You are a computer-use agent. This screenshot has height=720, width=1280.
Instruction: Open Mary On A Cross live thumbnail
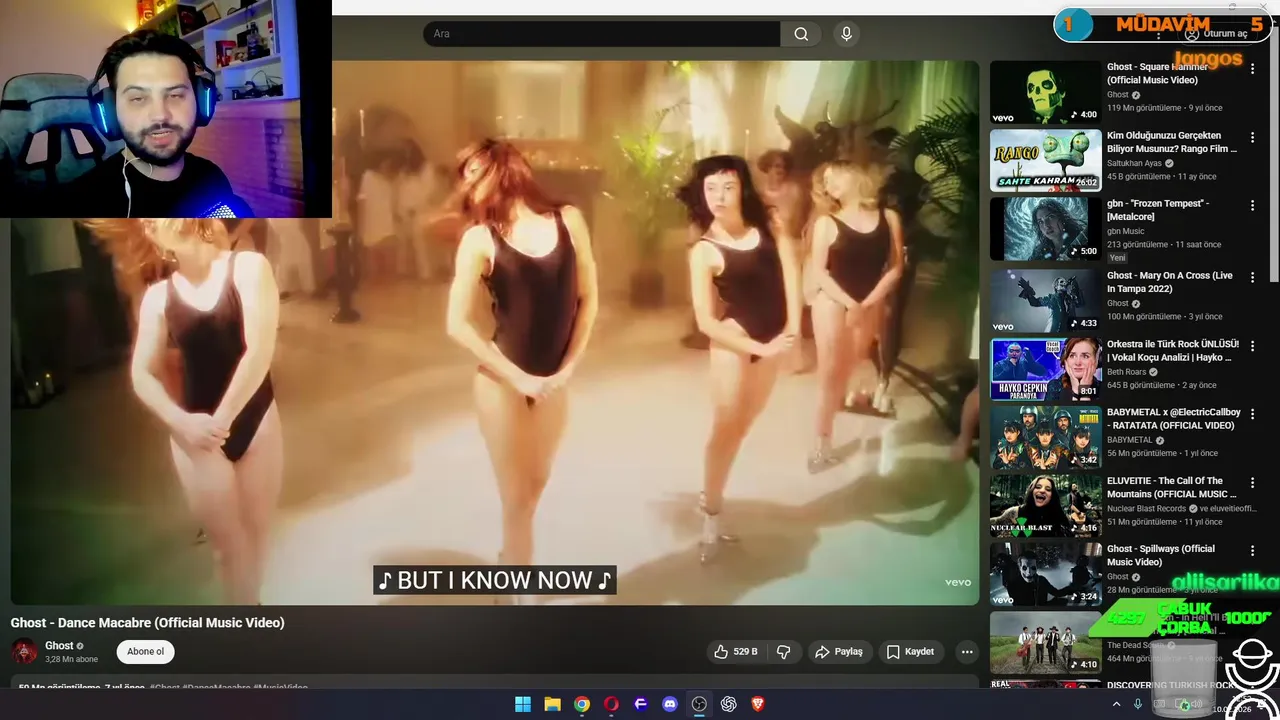pos(1045,301)
